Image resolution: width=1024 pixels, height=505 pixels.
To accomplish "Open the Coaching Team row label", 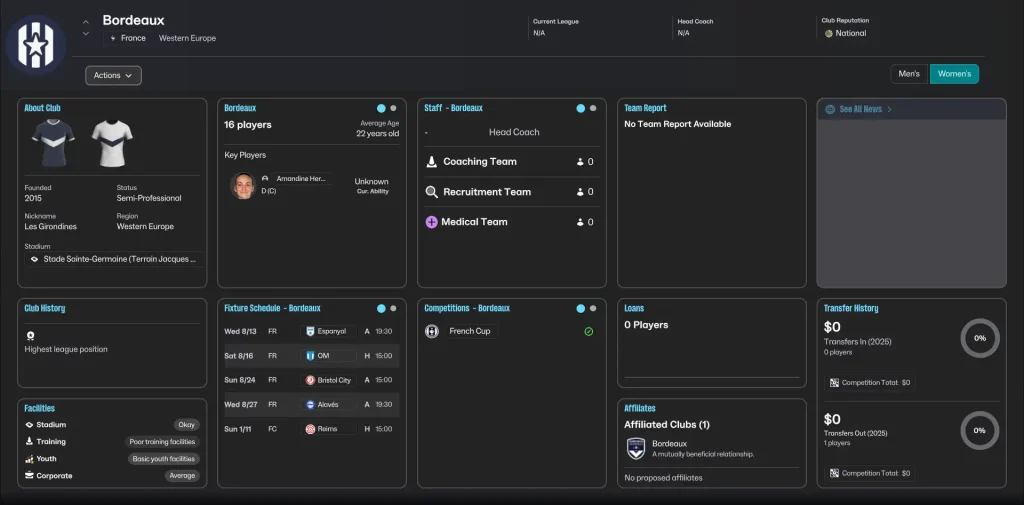I will point(480,161).
